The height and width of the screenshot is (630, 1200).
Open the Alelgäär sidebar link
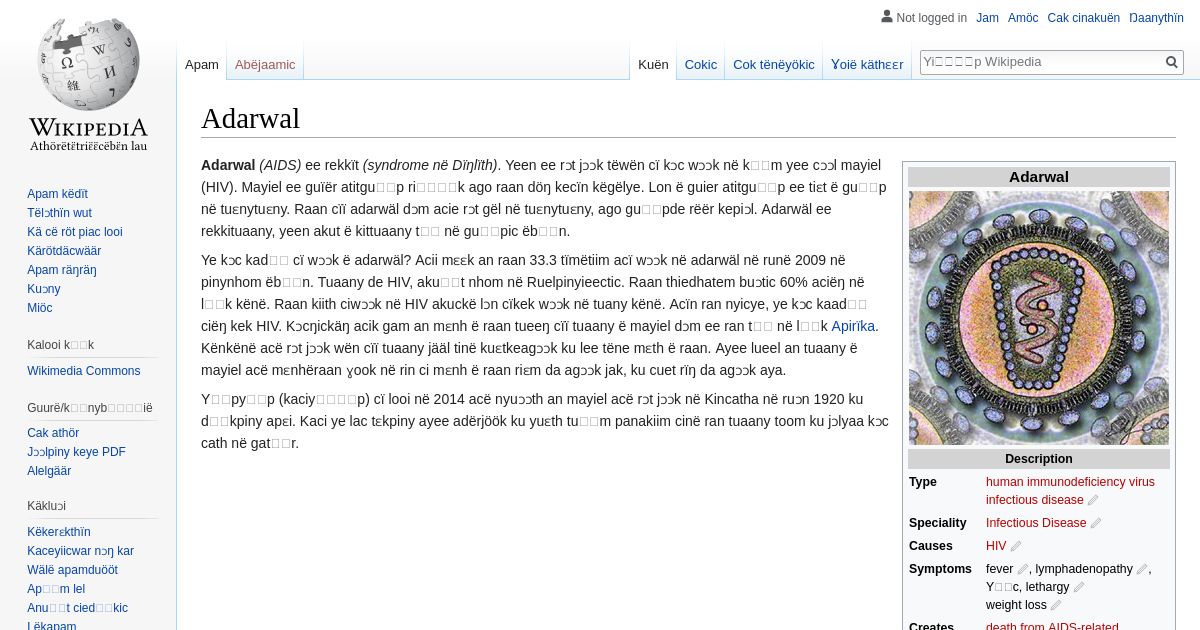tap(49, 471)
